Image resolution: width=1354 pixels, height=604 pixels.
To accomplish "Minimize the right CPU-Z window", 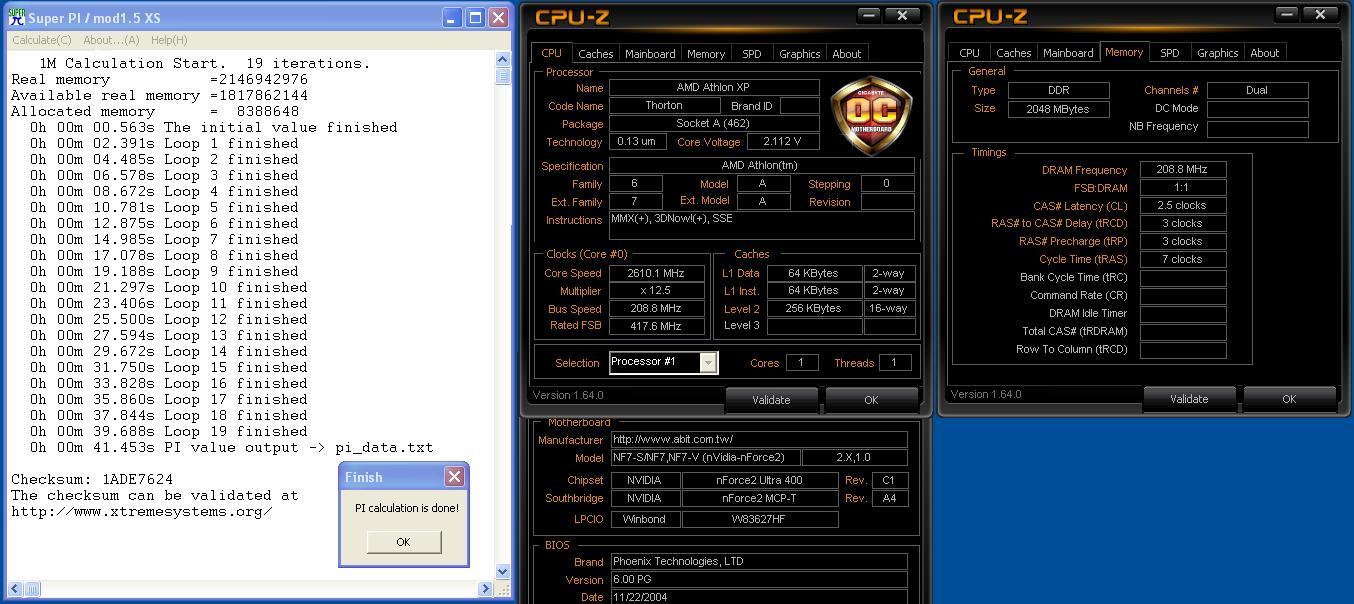I will 1287,14.
